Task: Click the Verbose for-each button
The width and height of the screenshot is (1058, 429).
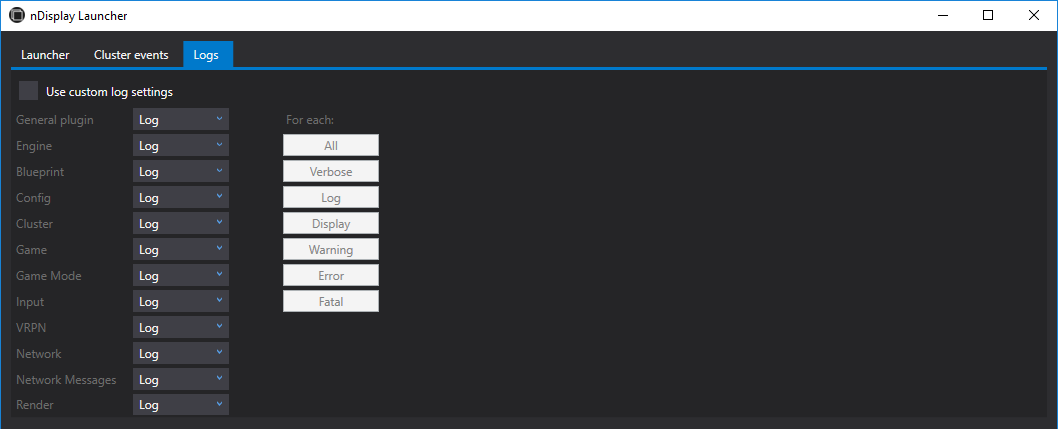Action: (x=331, y=171)
